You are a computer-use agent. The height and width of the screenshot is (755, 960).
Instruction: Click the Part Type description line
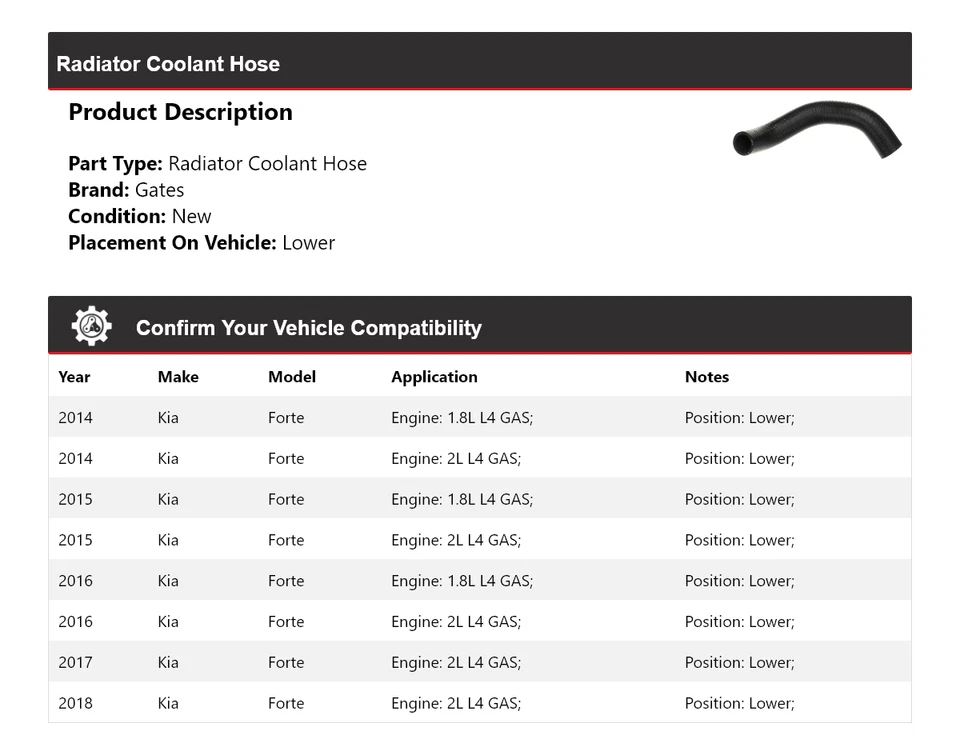[217, 164]
